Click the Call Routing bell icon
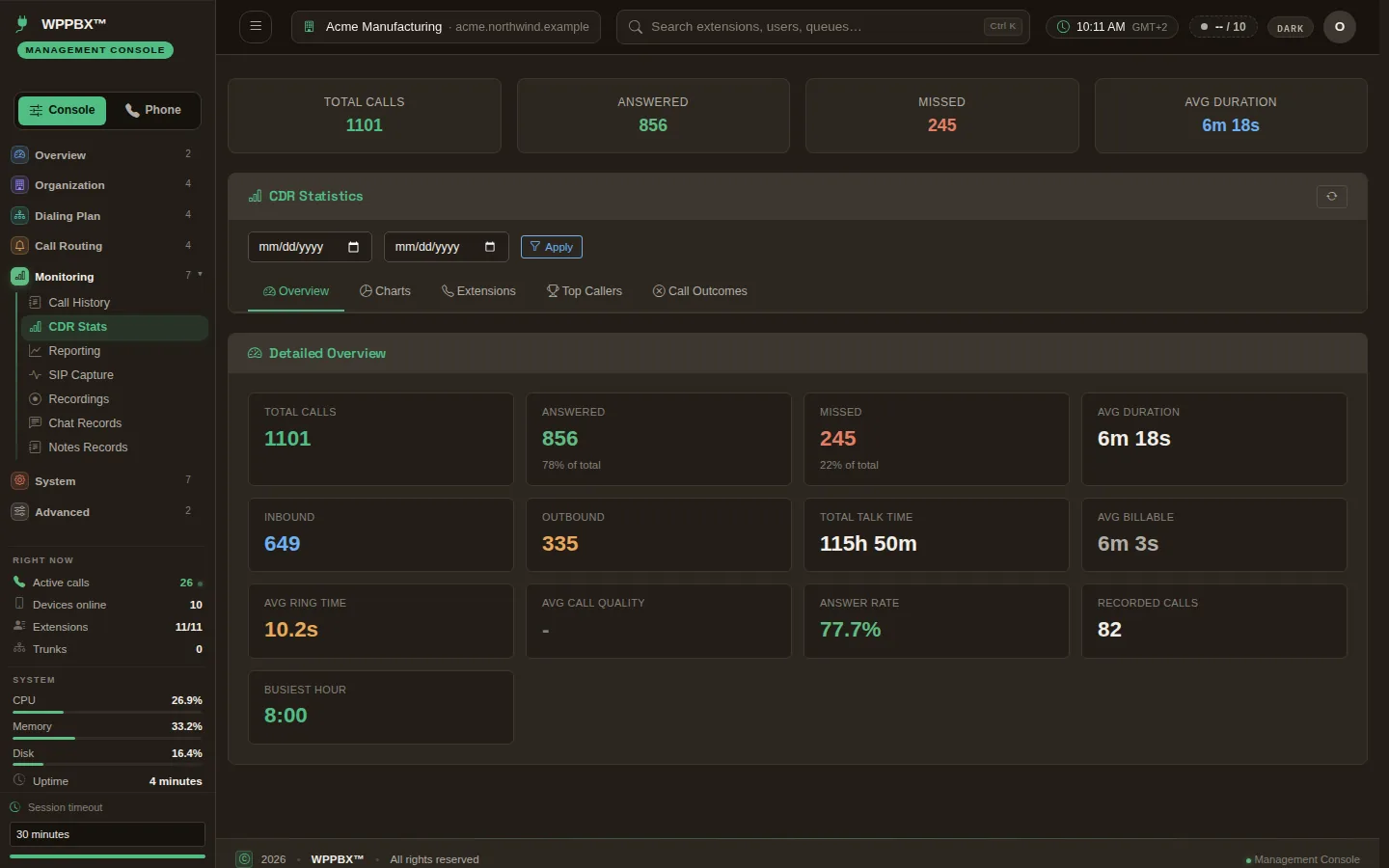 click(x=19, y=246)
